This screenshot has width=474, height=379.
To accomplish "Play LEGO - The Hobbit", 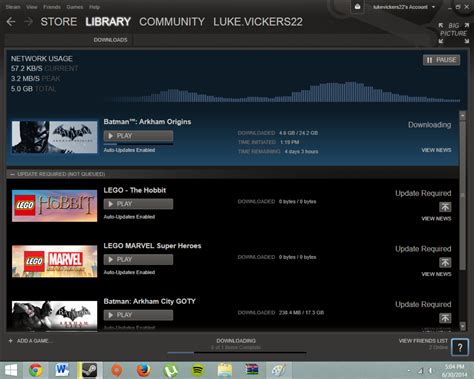I will 138,204.
